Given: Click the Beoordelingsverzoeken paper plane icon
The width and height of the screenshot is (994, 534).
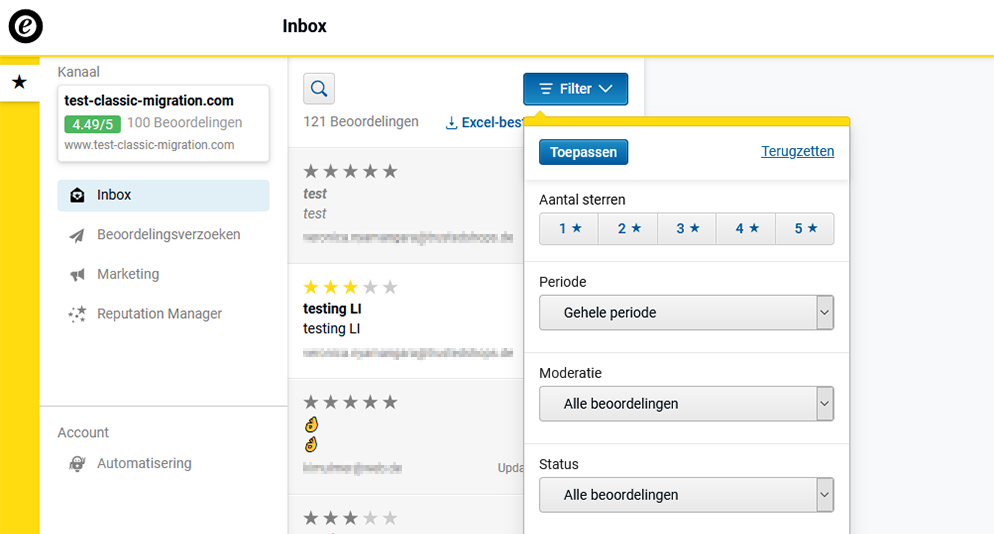Looking at the screenshot, I should [x=77, y=235].
